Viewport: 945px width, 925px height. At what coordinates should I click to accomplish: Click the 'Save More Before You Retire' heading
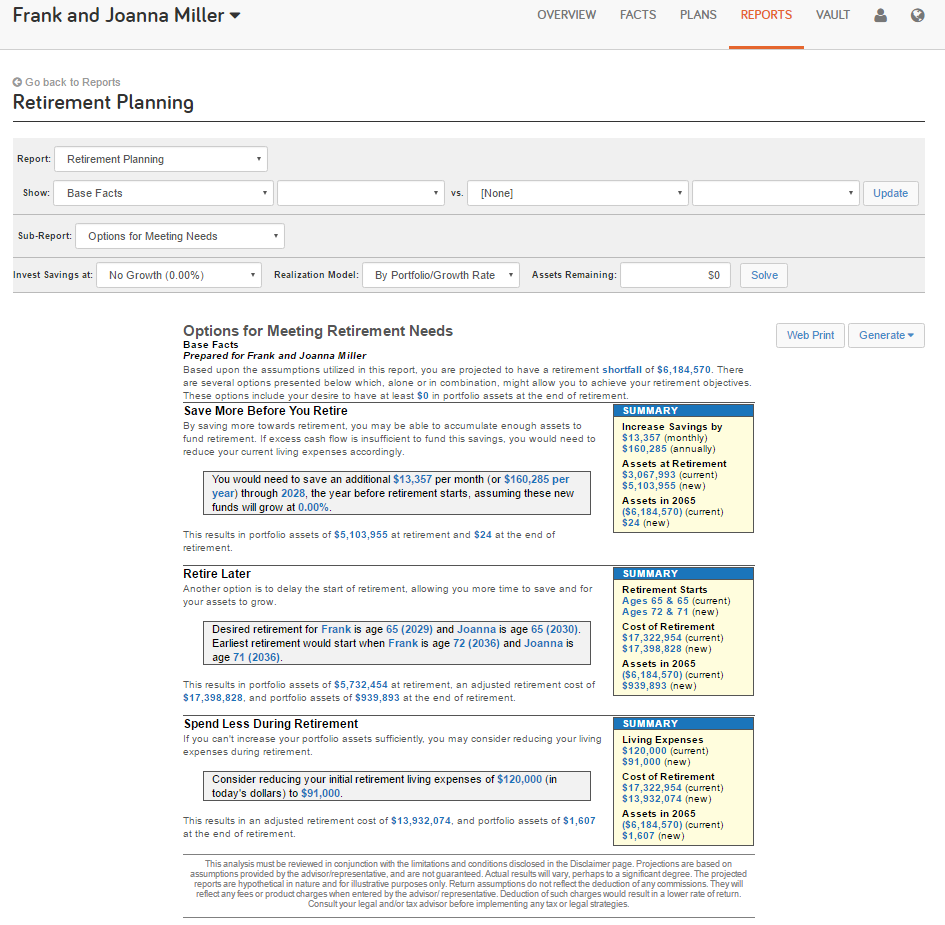click(266, 411)
